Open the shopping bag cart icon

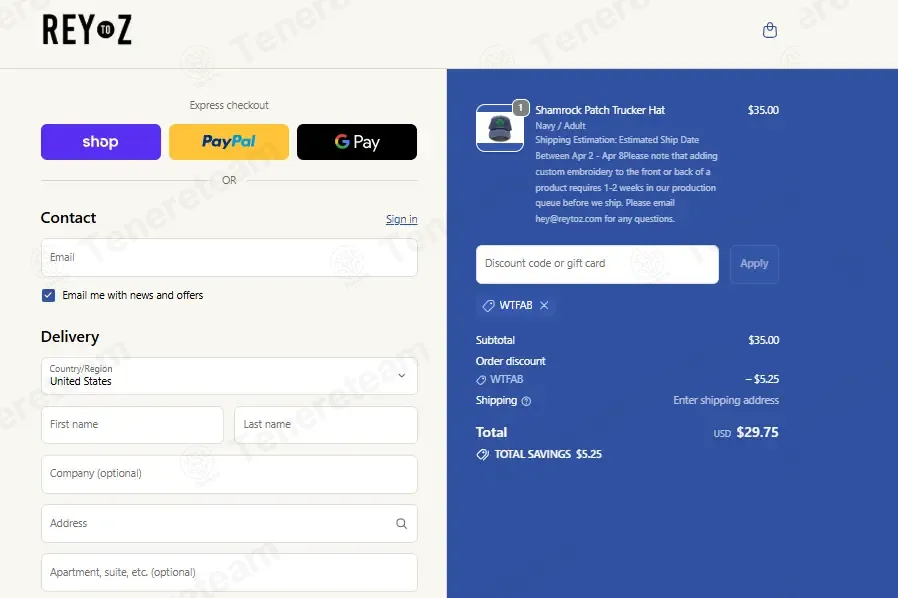coord(770,30)
